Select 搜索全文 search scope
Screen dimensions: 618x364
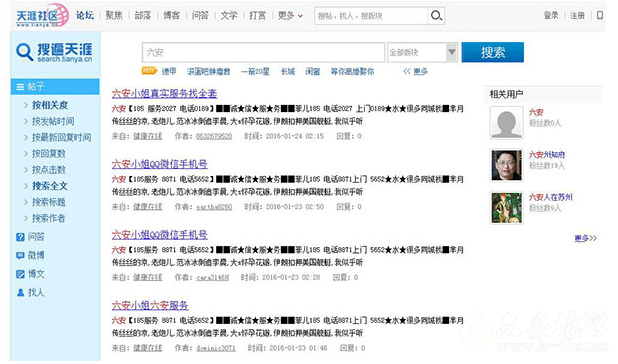50,186
